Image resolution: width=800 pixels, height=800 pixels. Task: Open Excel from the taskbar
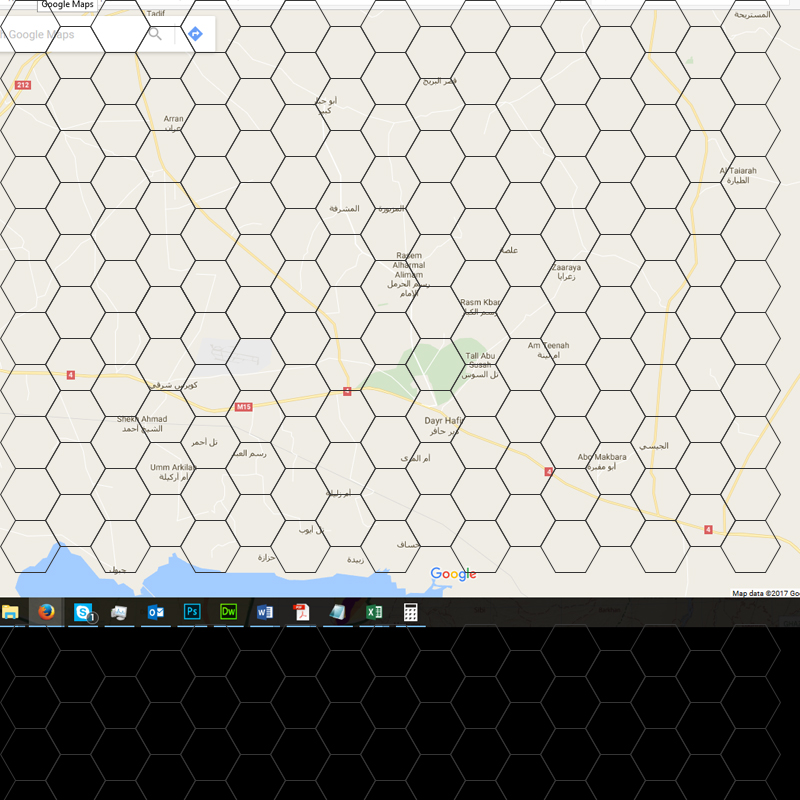[x=374, y=612]
